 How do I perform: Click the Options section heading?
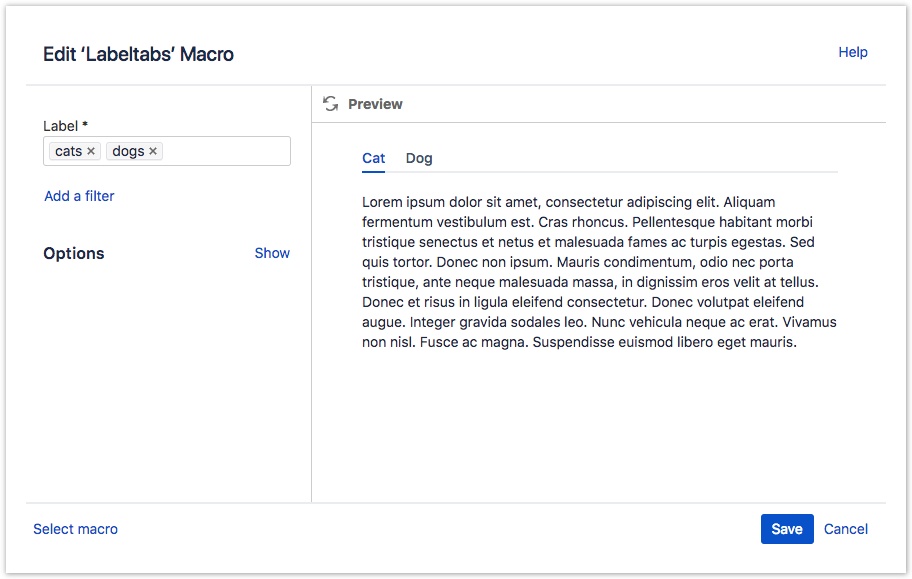(73, 253)
